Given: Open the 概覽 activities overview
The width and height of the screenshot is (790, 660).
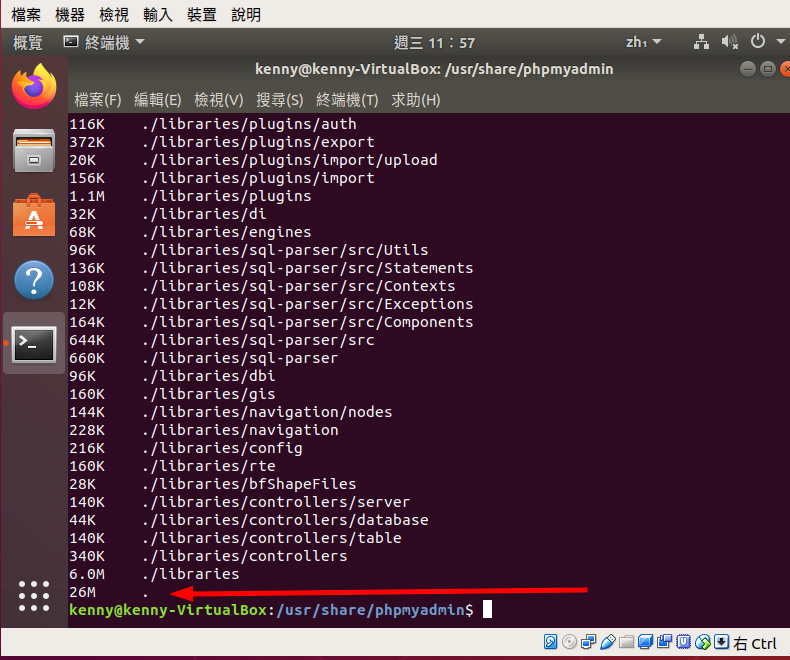Looking at the screenshot, I should tap(27, 43).
